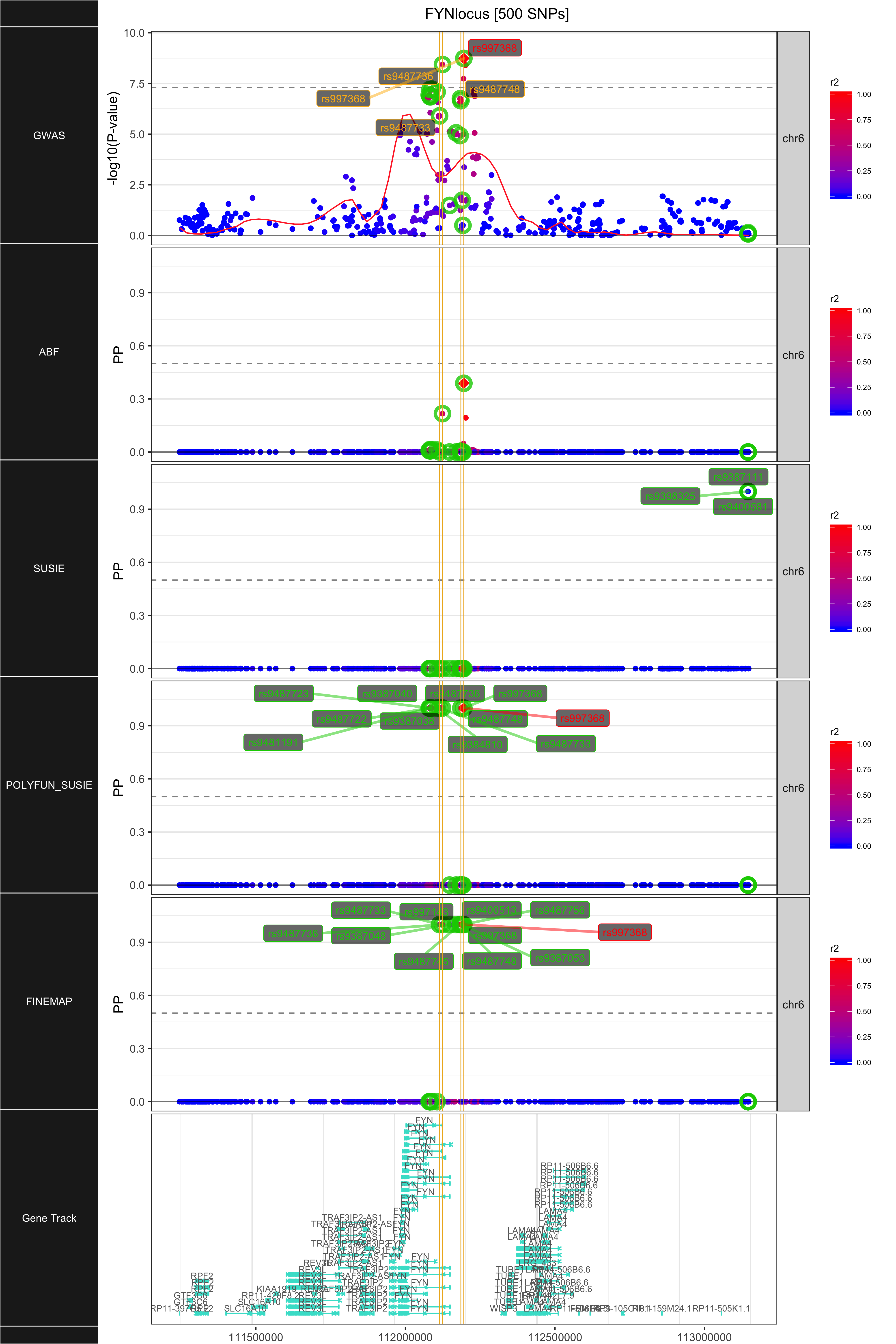Click the lead SNP red diamond in ABF panel
Image resolution: width=896 pixels, height=1344 pixels.
pos(463,383)
